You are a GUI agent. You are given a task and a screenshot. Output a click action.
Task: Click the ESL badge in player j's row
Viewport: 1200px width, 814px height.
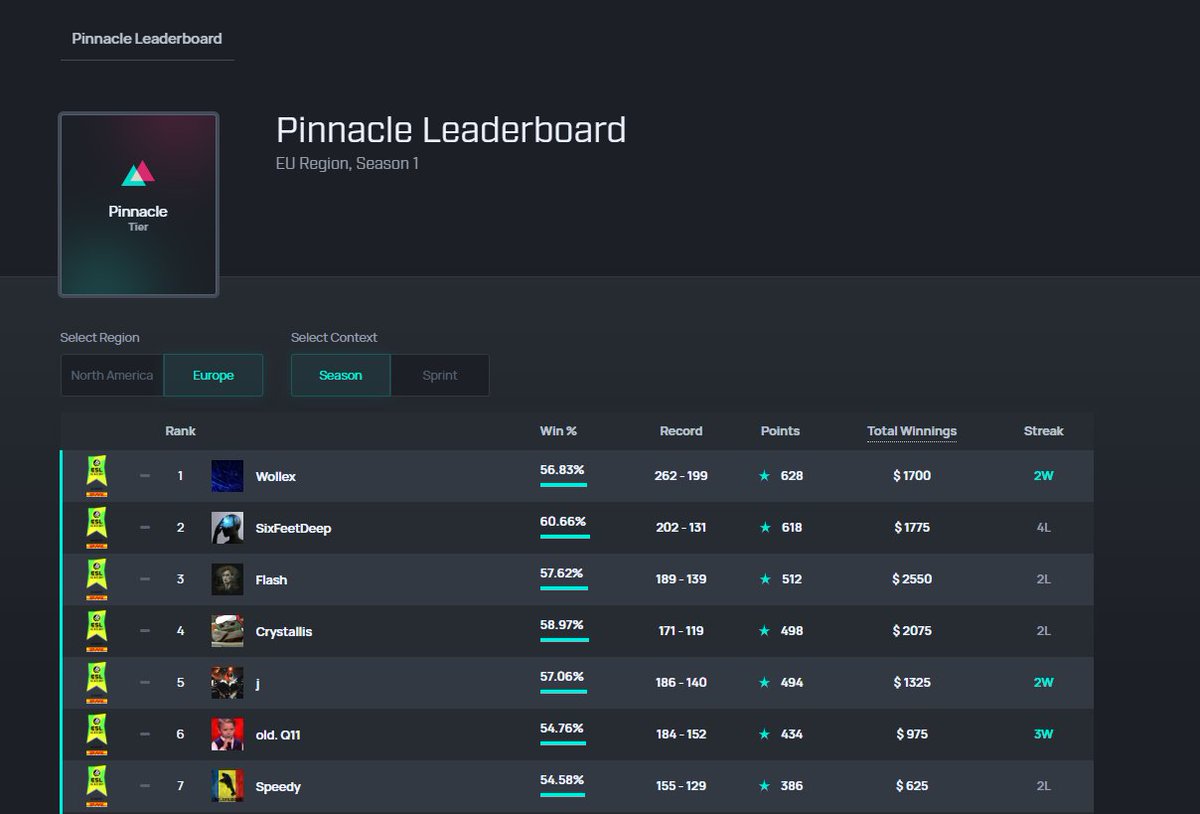97,682
